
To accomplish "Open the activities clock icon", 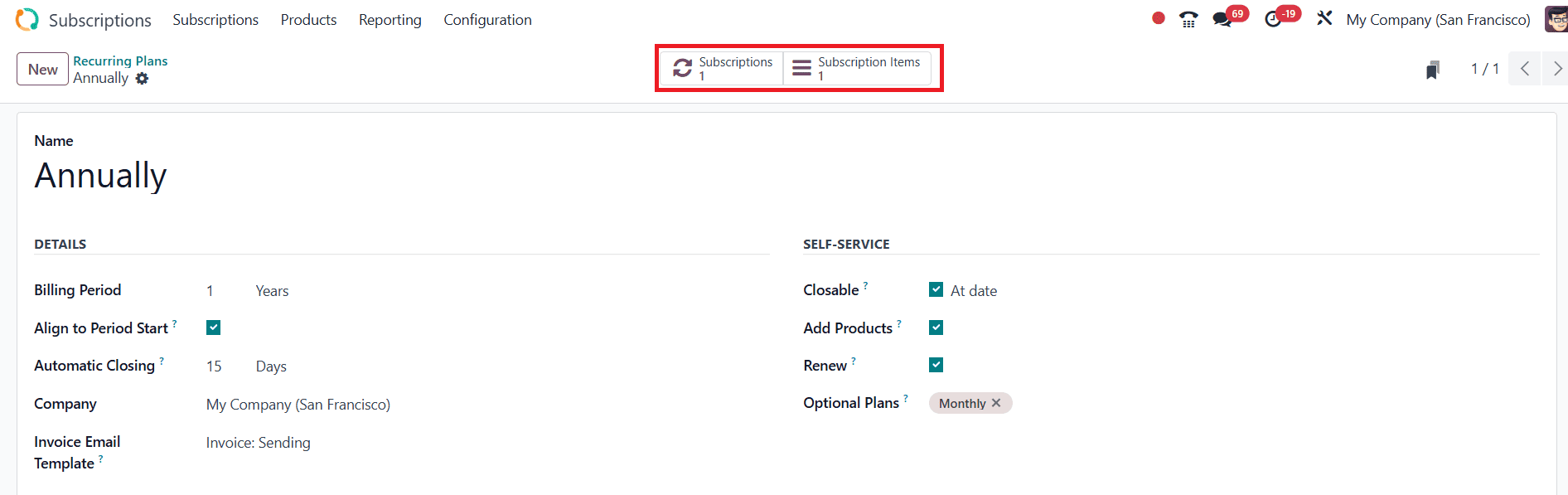I will pos(1273,19).
